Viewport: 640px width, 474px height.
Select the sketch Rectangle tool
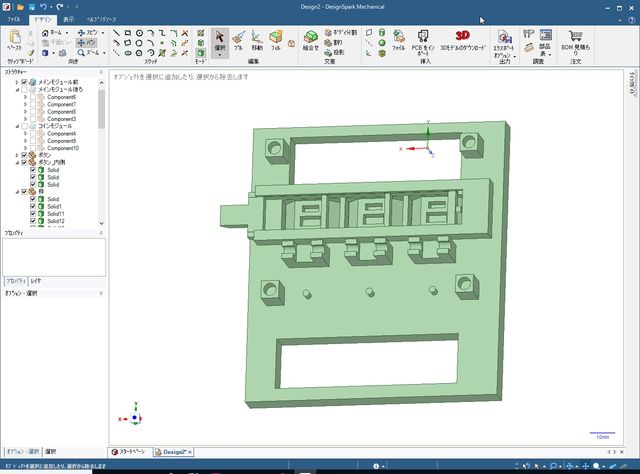pos(128,33)
